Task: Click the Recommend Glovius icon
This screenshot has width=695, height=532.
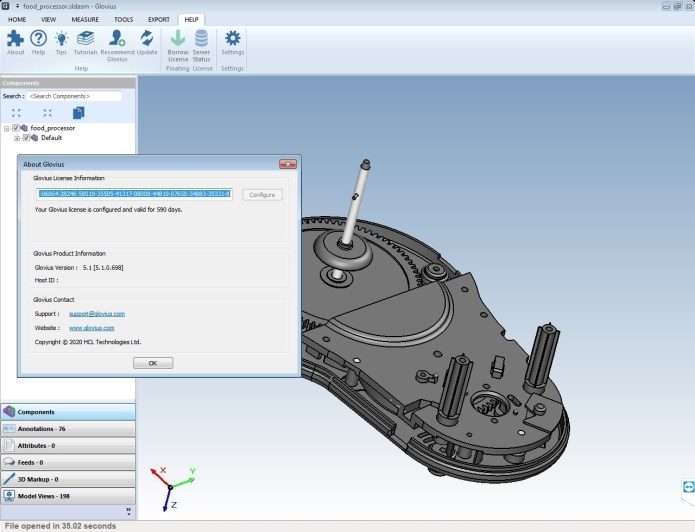Action: coord(117,39)
